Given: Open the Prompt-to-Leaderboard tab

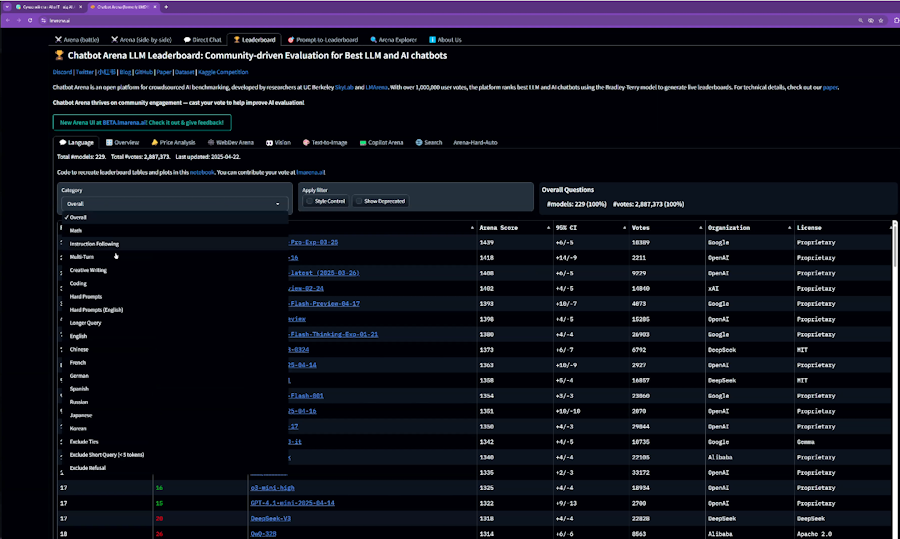Looking at the screenshot, I should coord(323,40).
